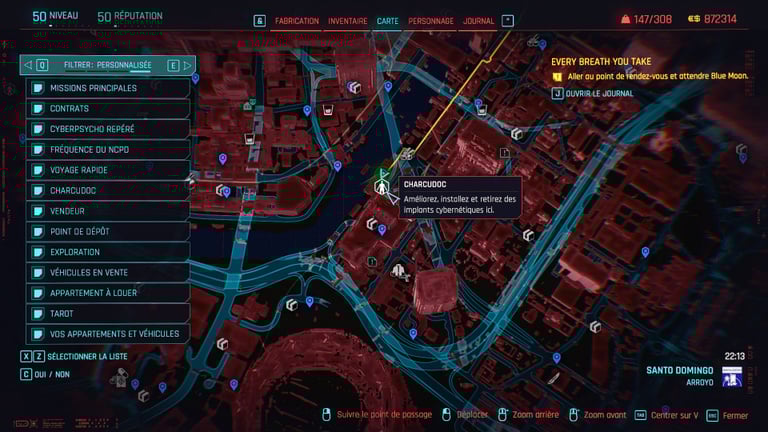Click Ouvrir le journal
This screenshot has height=432, width=768.
click(599, 94)
